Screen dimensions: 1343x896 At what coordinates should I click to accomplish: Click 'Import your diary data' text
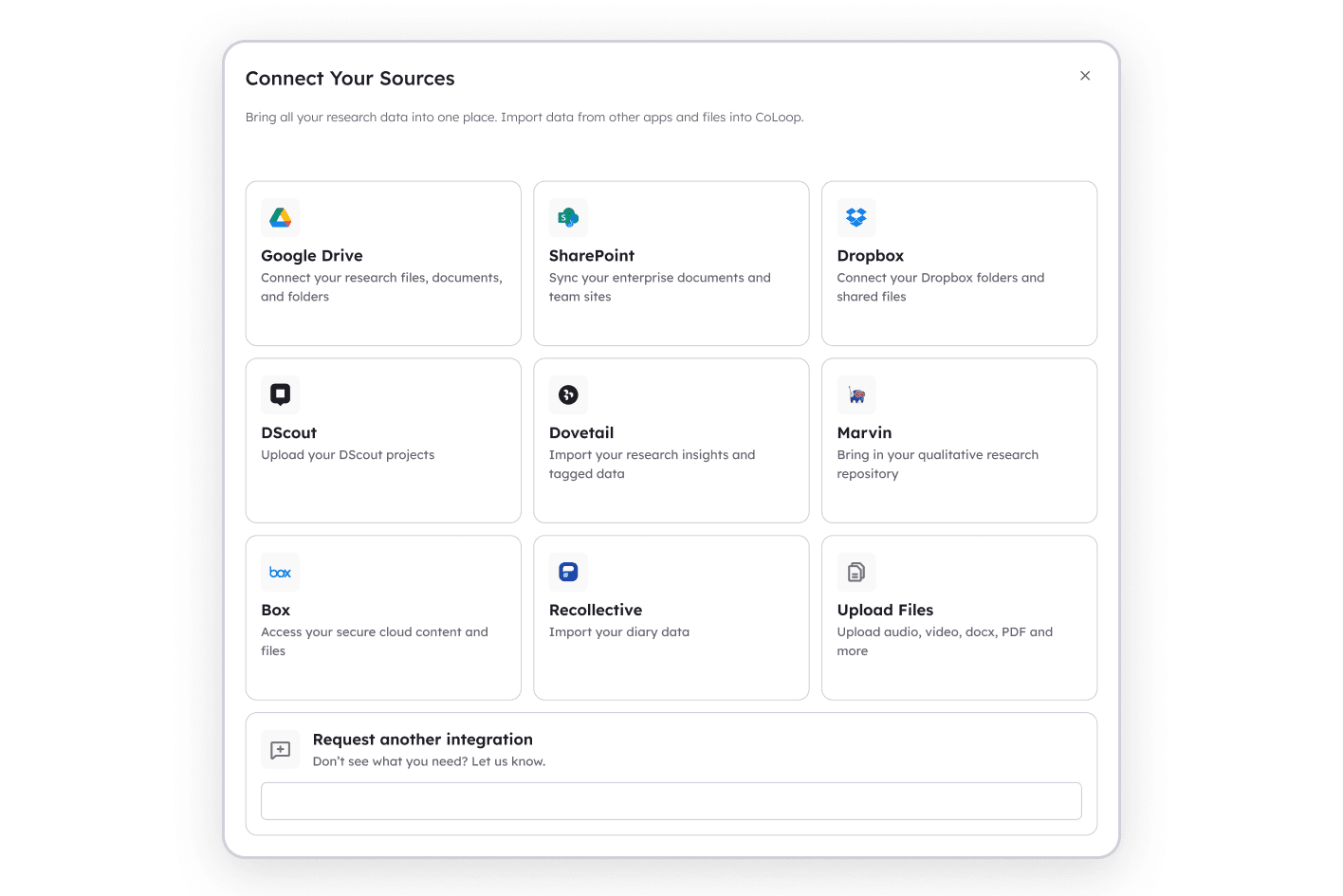click(x=619, y=632)
